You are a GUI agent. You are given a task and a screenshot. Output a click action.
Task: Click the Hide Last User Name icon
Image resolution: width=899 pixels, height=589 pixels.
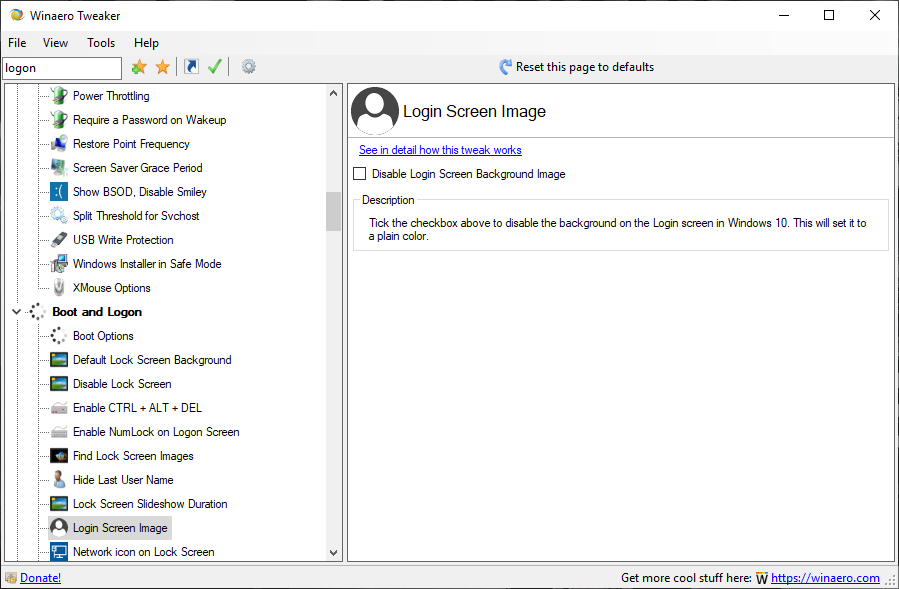[59, 480]
